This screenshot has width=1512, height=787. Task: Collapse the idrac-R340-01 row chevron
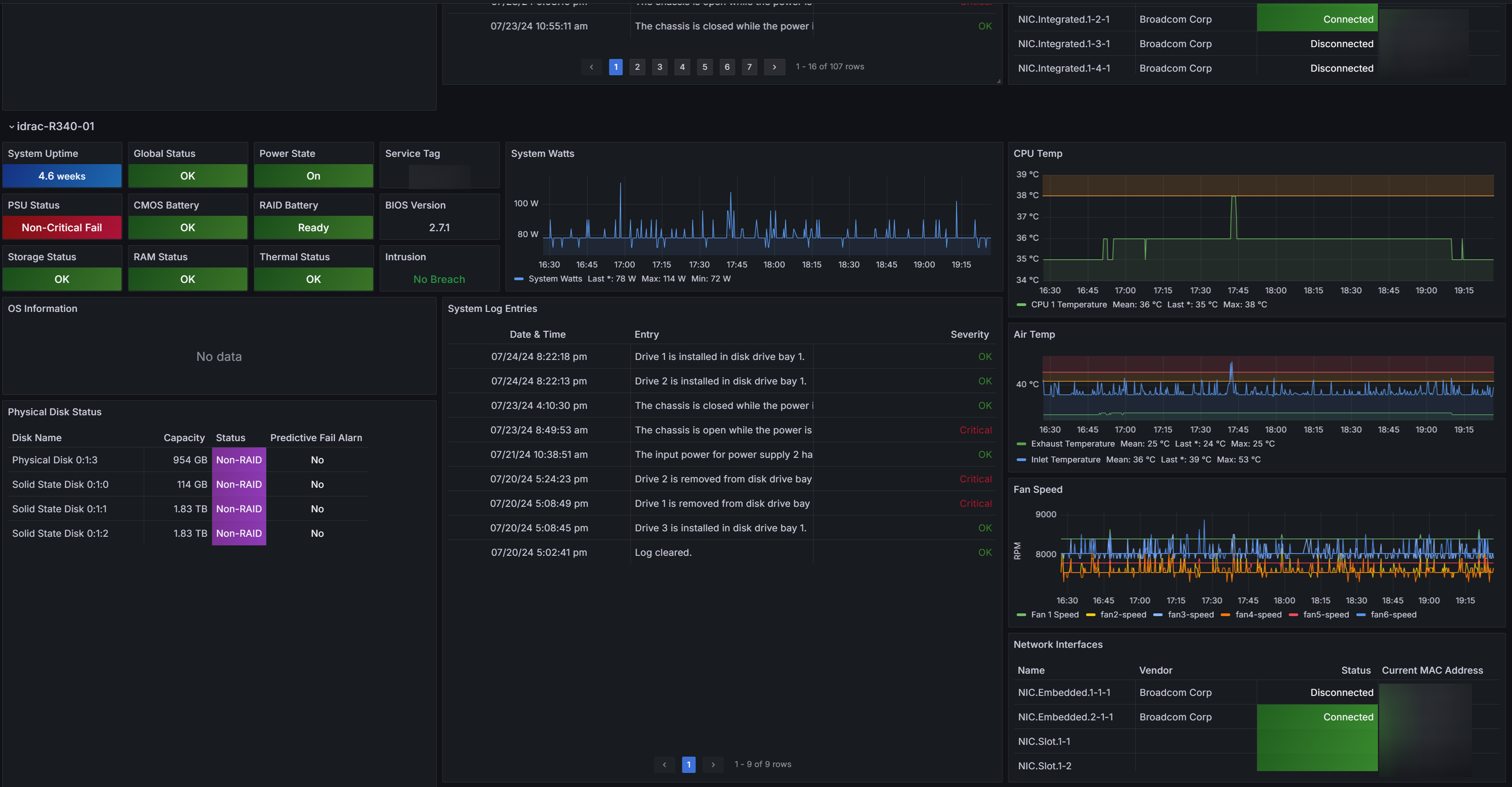[11, 127]
